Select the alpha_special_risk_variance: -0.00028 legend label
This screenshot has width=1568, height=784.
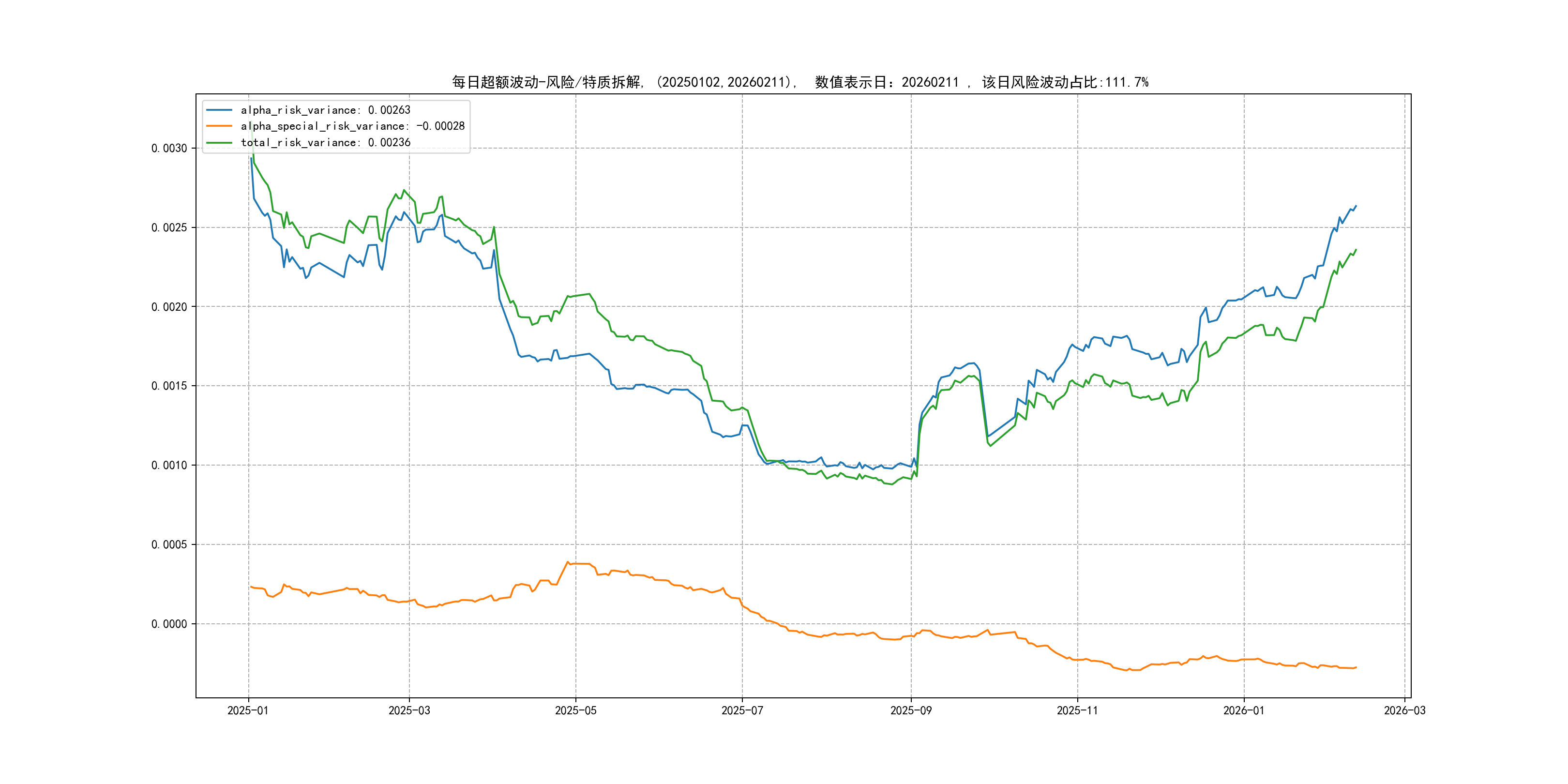352,126
